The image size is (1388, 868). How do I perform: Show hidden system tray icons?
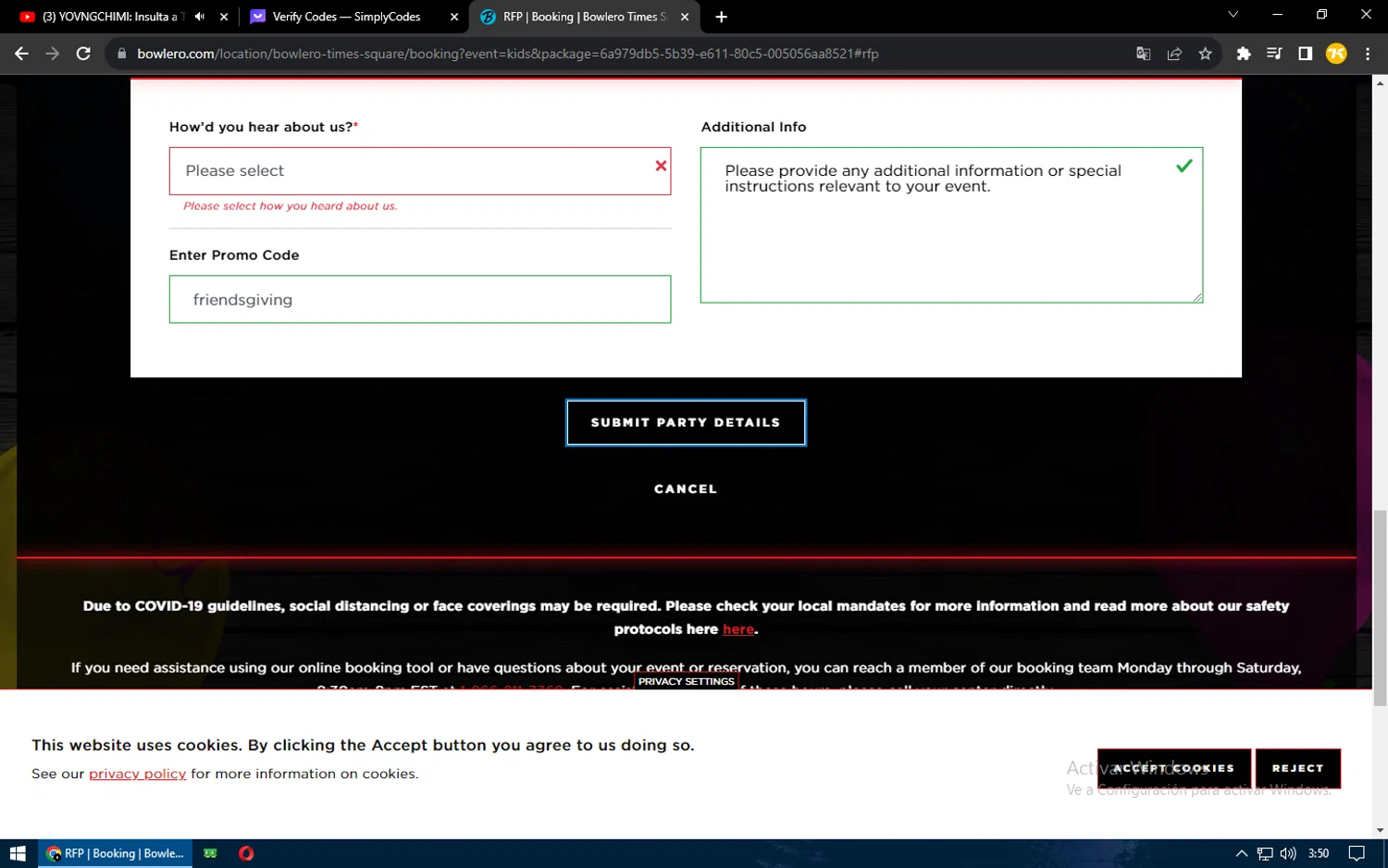[1242, 853]
